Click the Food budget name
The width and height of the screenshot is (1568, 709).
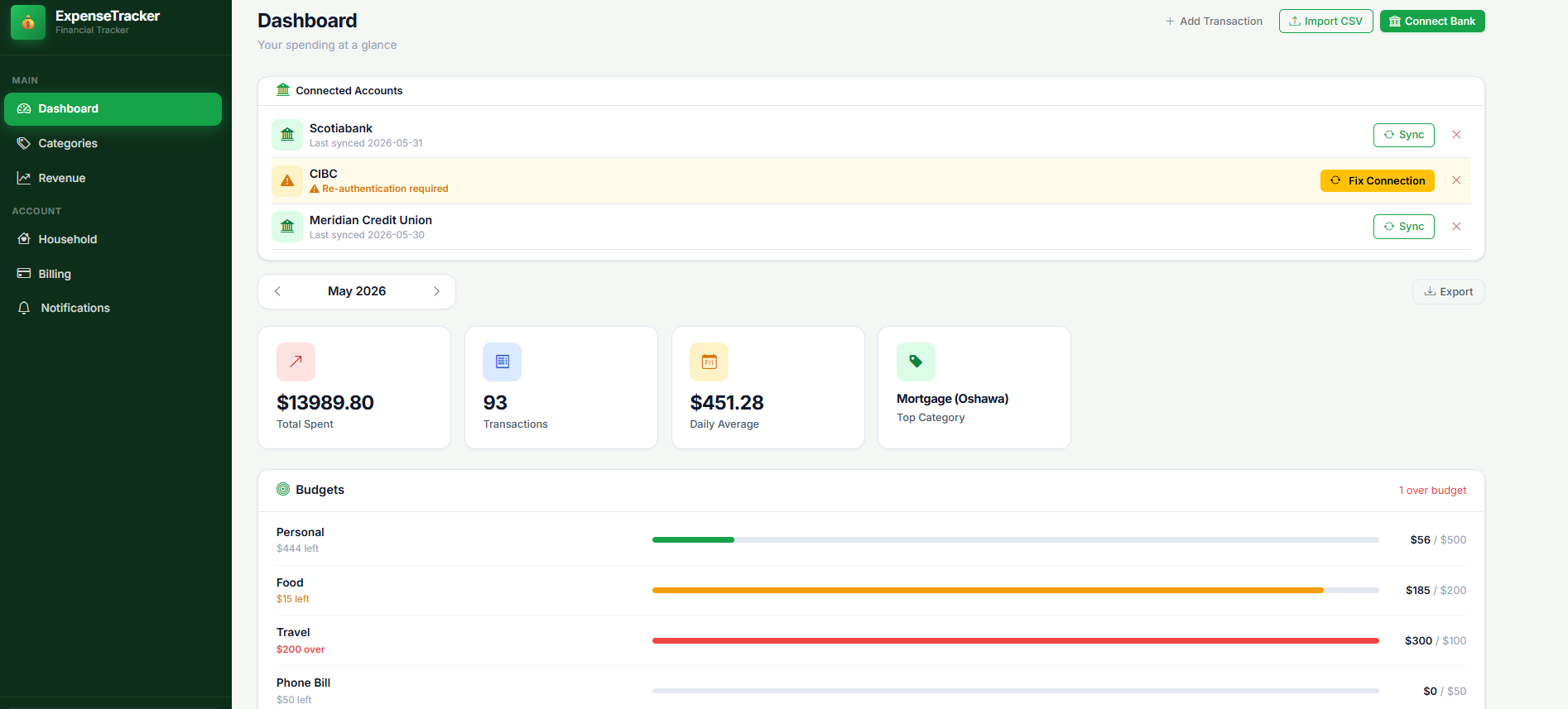point(290,582)
